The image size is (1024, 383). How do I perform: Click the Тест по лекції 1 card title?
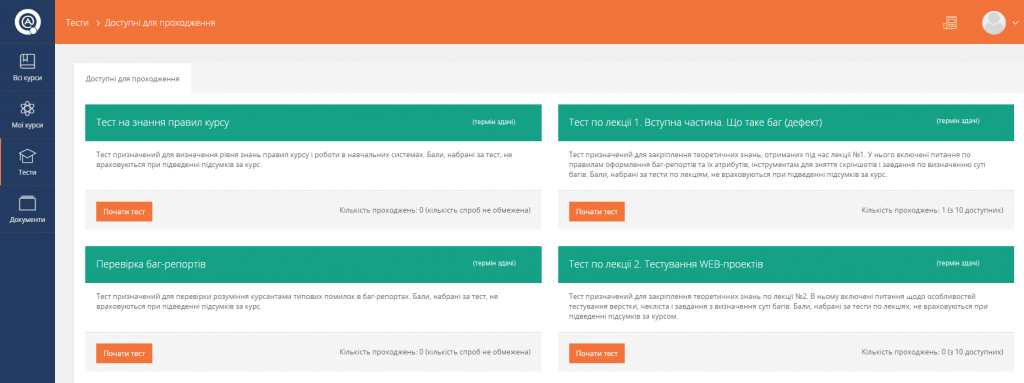pyautogui.click(x=696, y=122)
